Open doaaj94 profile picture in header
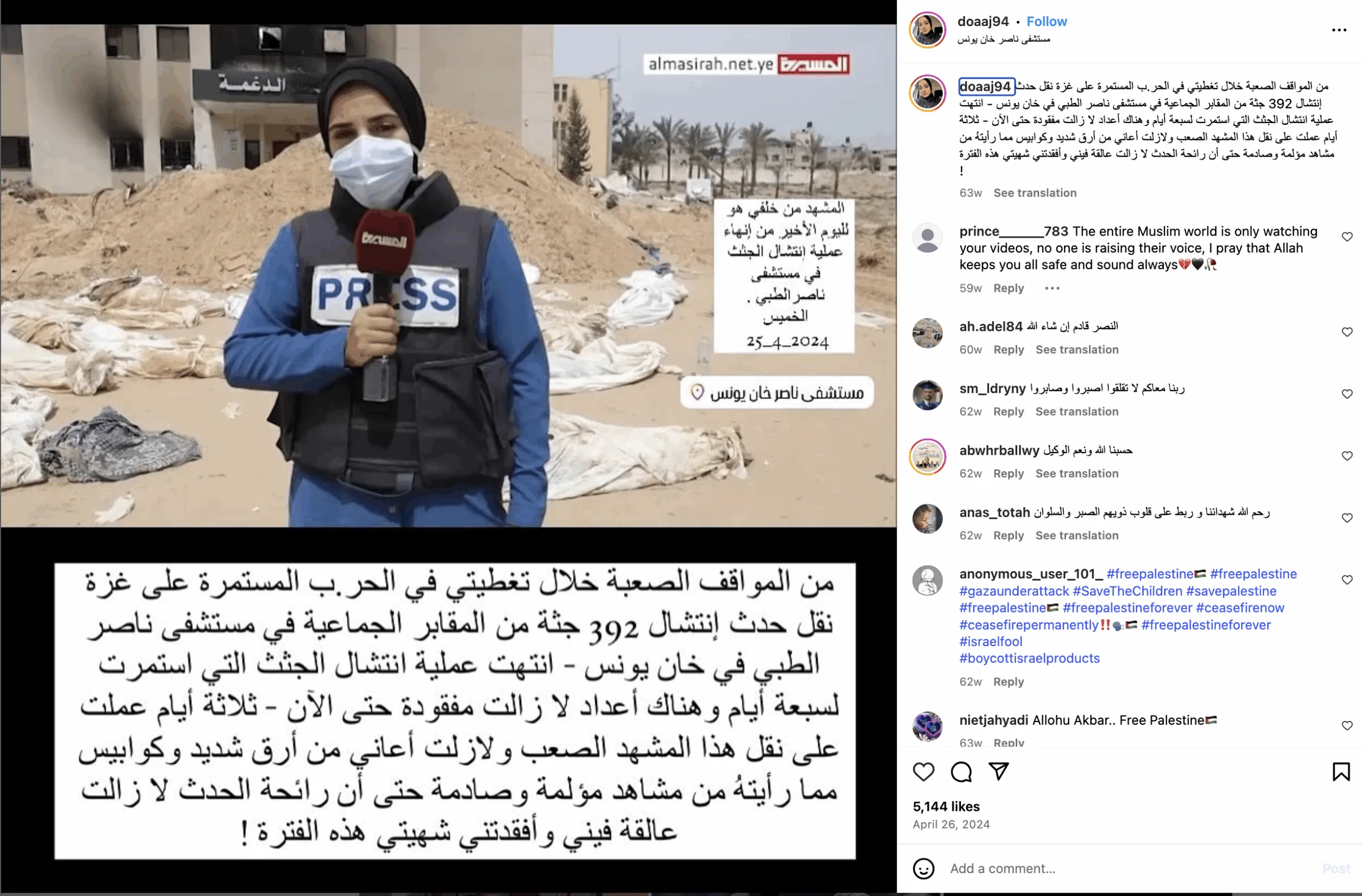Screen dimensions: 1362x896 coord(927,30)
